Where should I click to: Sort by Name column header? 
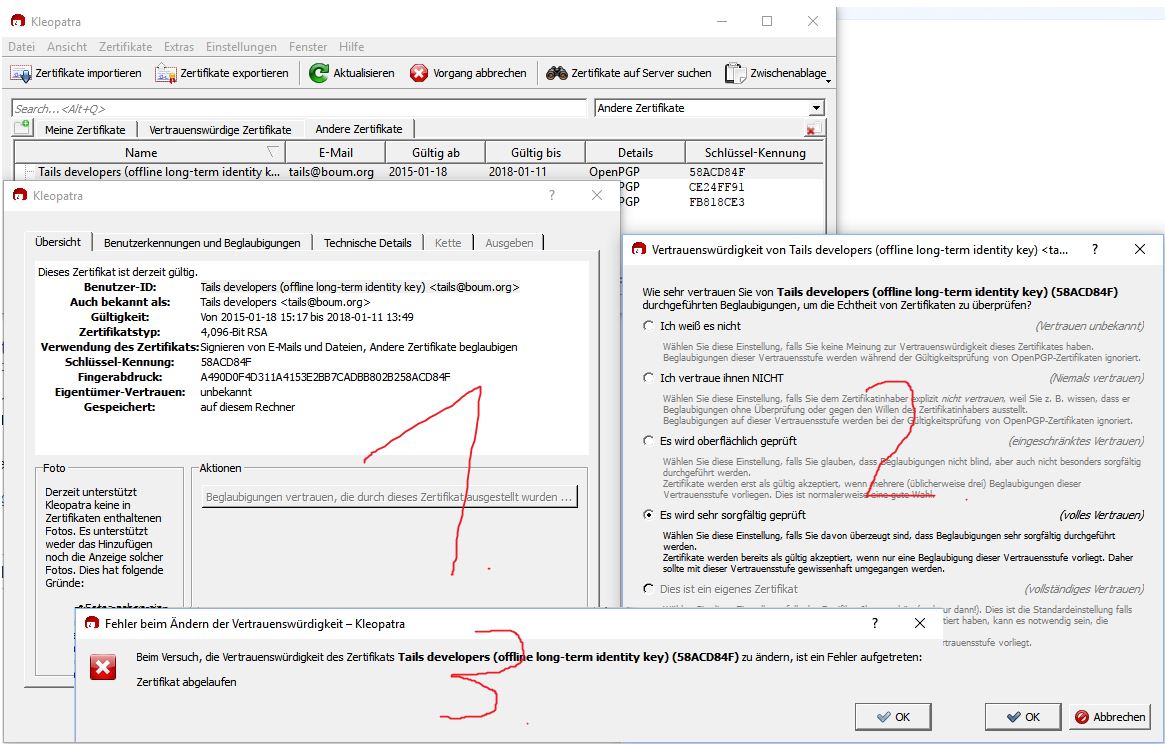pos(149,153)
